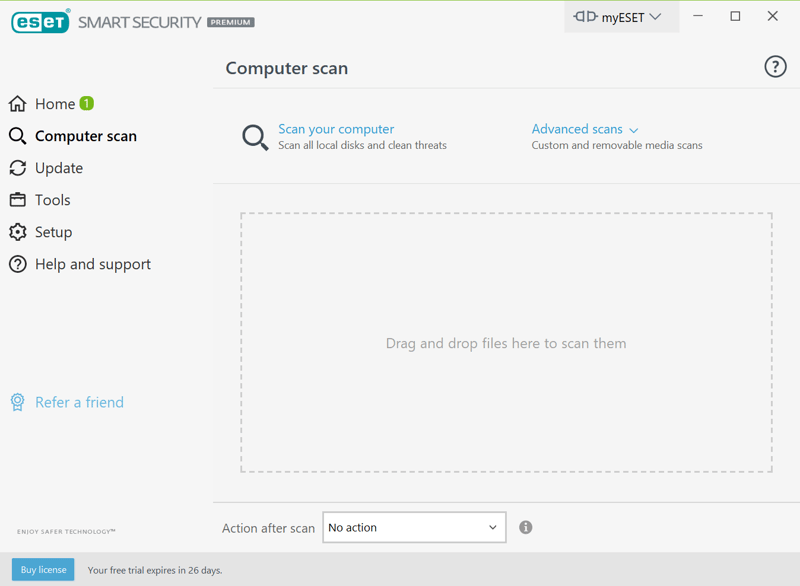Expand the Advanced scans chevron
Viewport: 800px width, 586px height.
634,131
